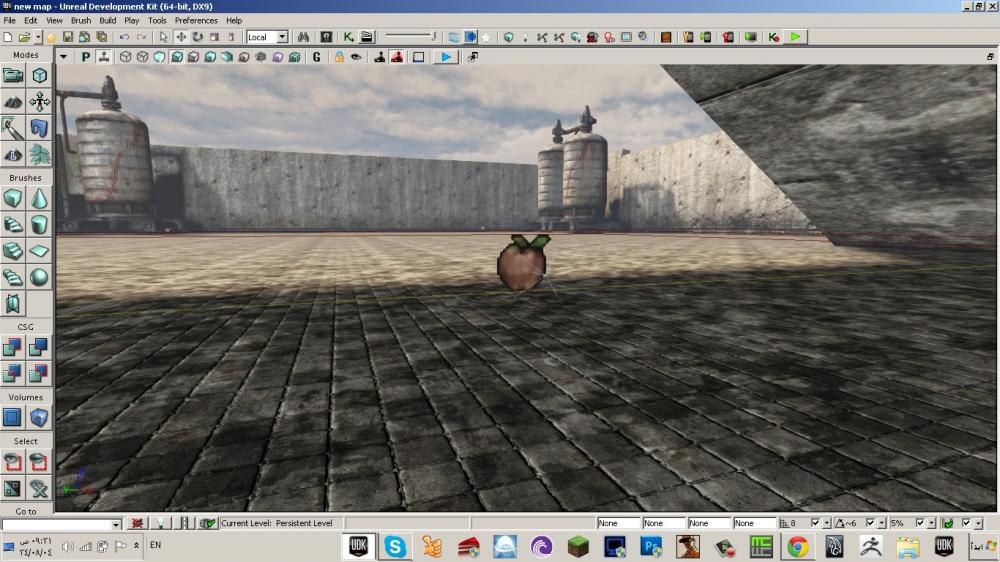Viewport: 1000px width, 562px height.
Task: Open the Play menu
Action: (132, 20)
